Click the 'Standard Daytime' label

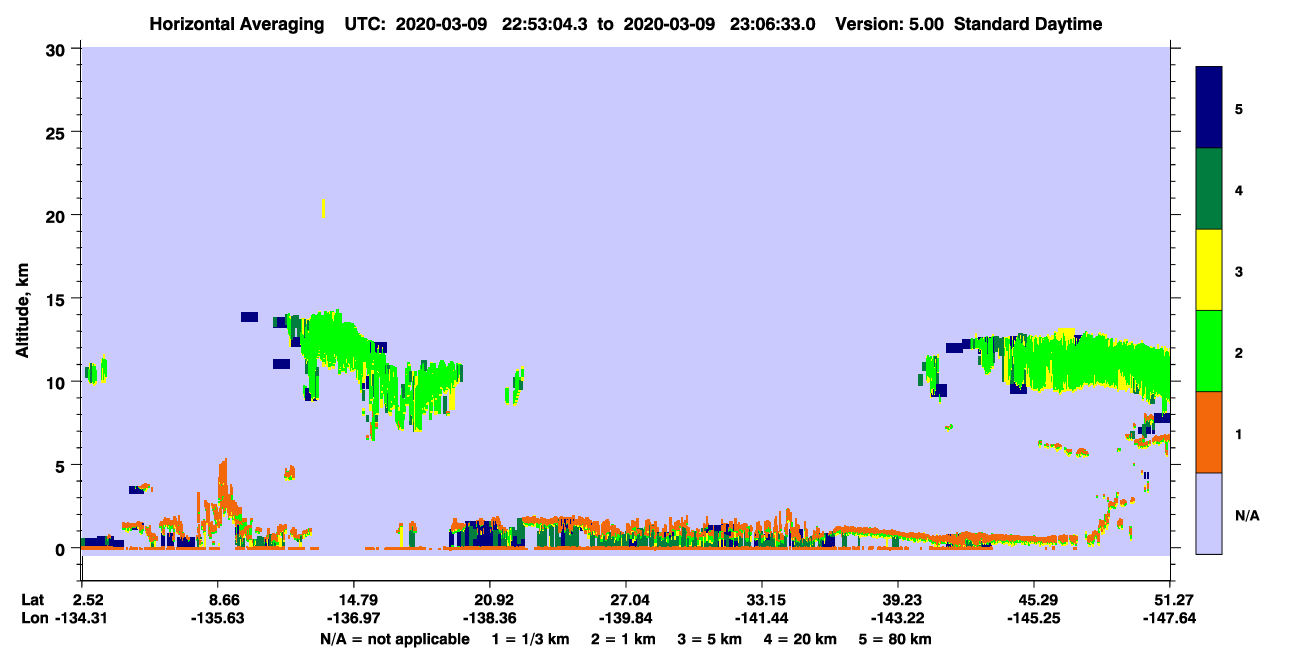point(1027,24)
